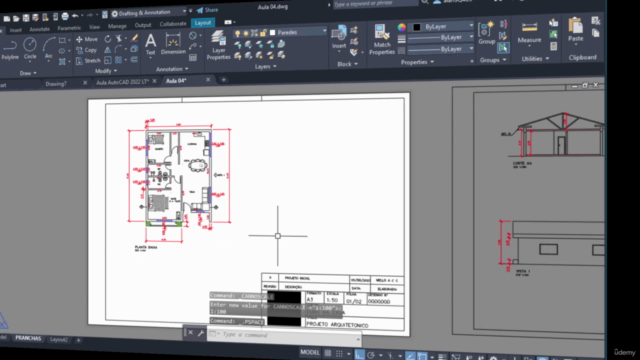Viewport: 640px width, 360px height.
Task: Activate the Move tool
Action: pyautogui.click(x=87, y=40)
